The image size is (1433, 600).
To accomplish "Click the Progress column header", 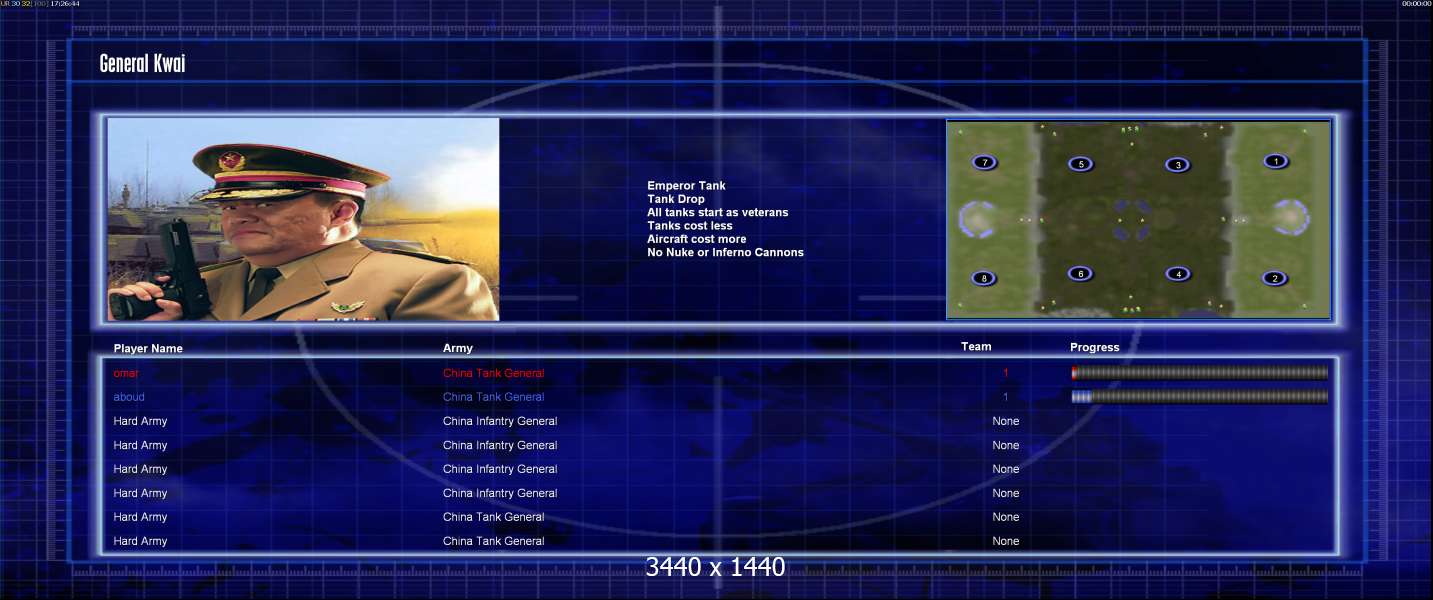I will coord(1095,348).
